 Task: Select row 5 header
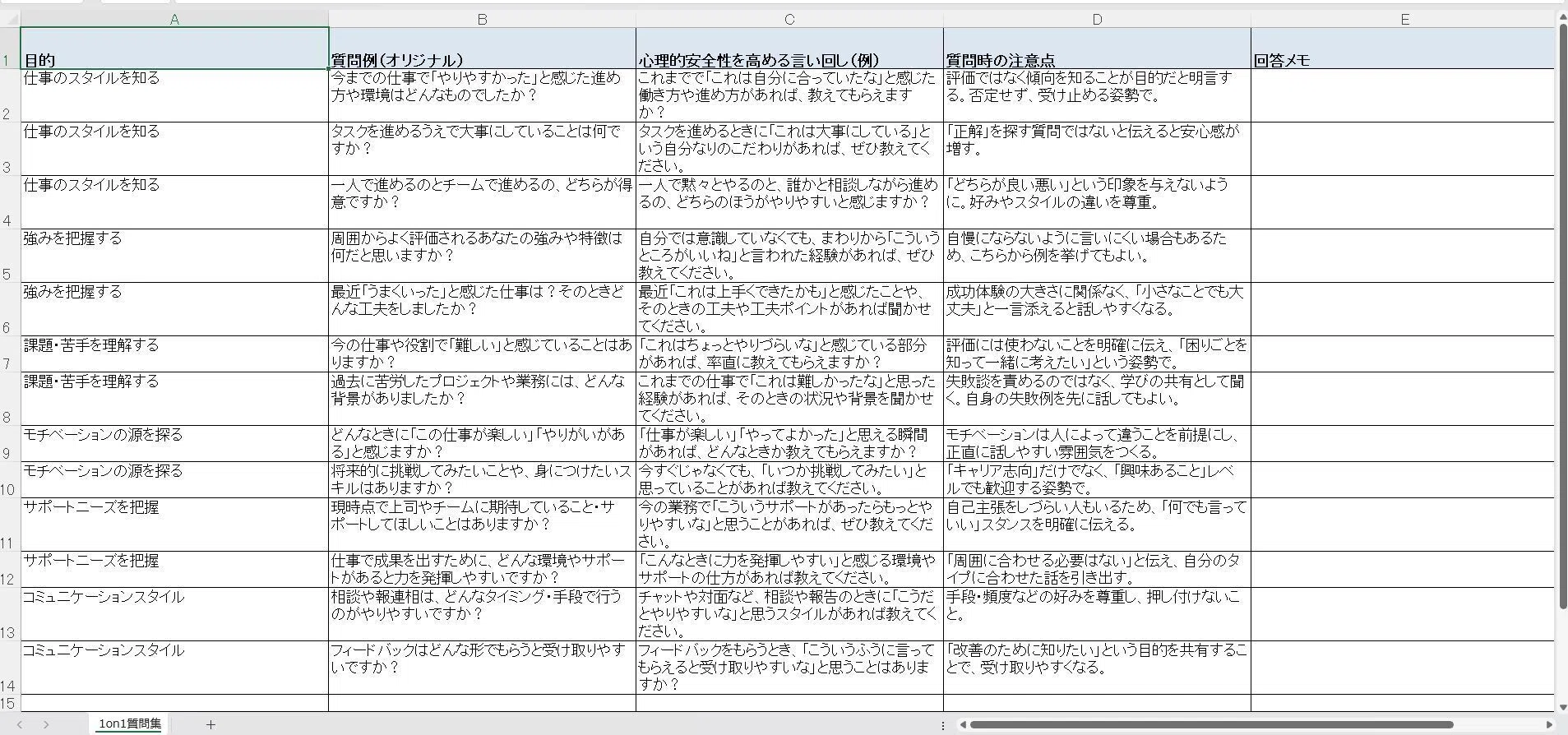click(10, 256)
